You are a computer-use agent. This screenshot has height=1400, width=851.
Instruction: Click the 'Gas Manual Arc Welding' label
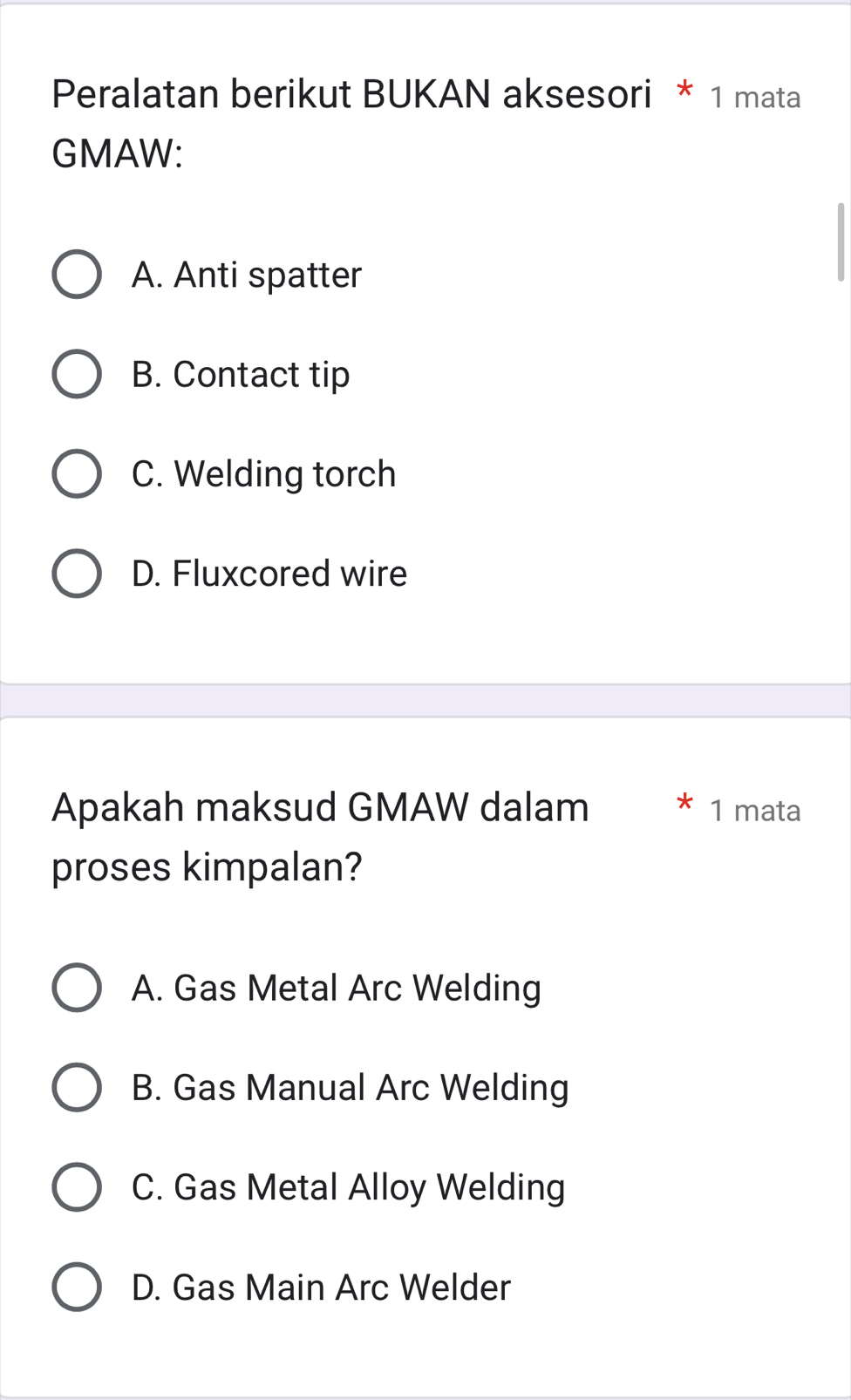click(x=351, y=1088)
